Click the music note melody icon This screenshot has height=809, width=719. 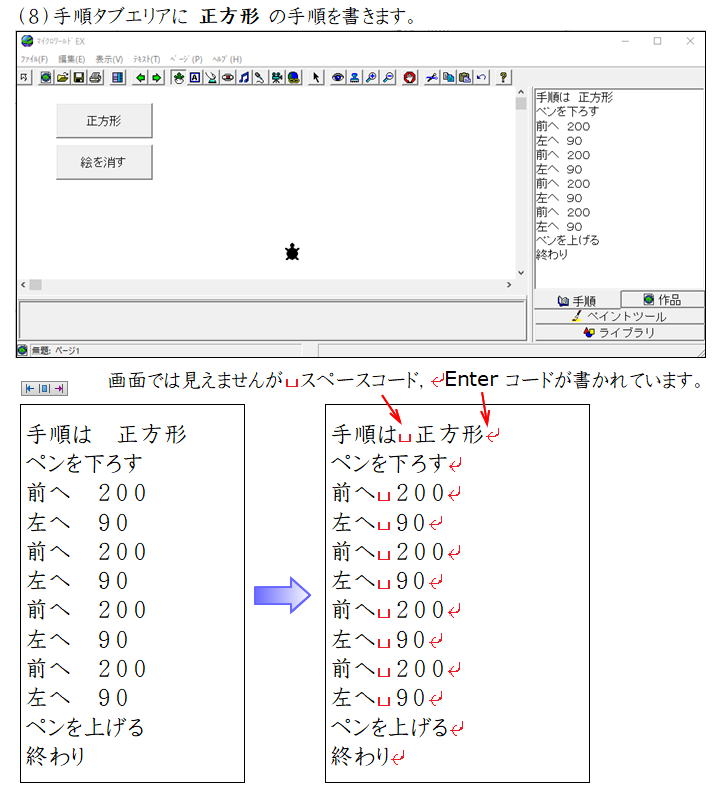(x=244, y=77)
